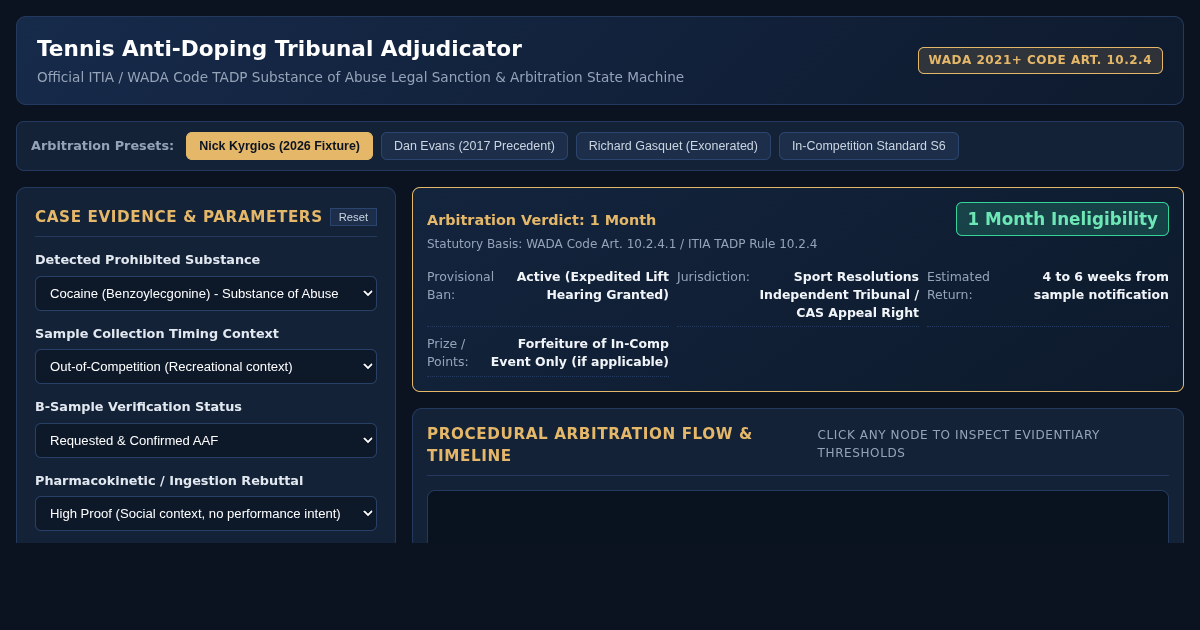
Task: Reset the case evidence parameters
Action: tap(353, 217)
